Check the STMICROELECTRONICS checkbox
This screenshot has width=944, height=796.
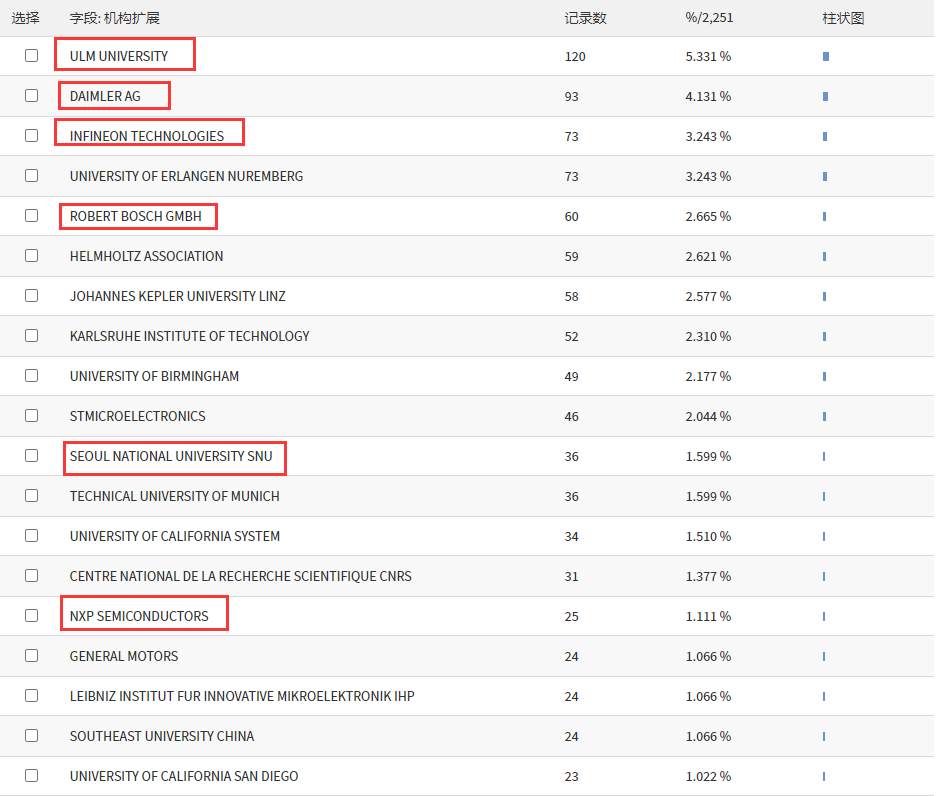tap(31, 415)
